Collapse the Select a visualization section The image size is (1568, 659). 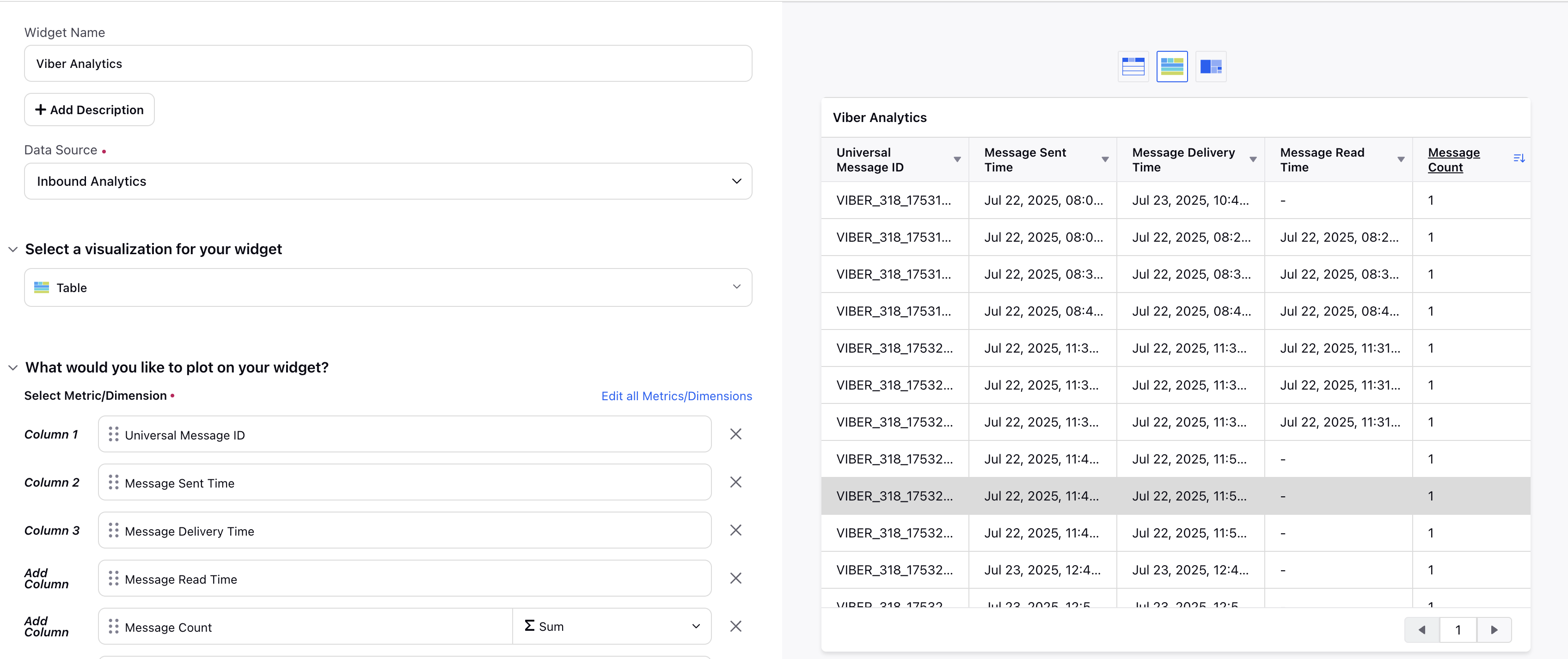click(13, 250)
